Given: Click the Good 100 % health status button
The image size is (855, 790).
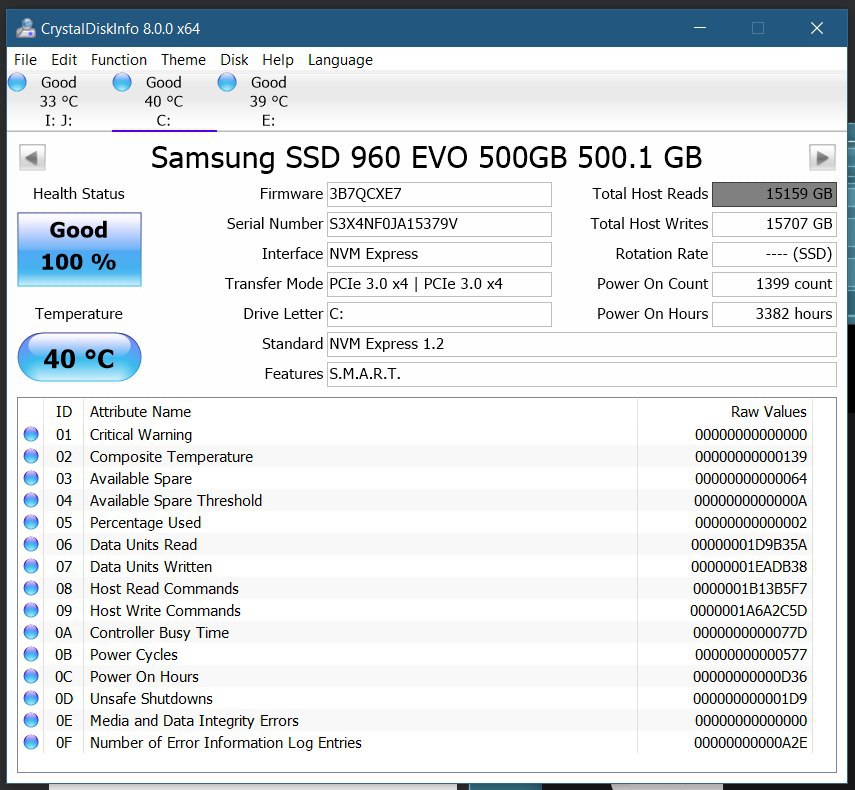Looking at the screenshot, I should 80,249.
